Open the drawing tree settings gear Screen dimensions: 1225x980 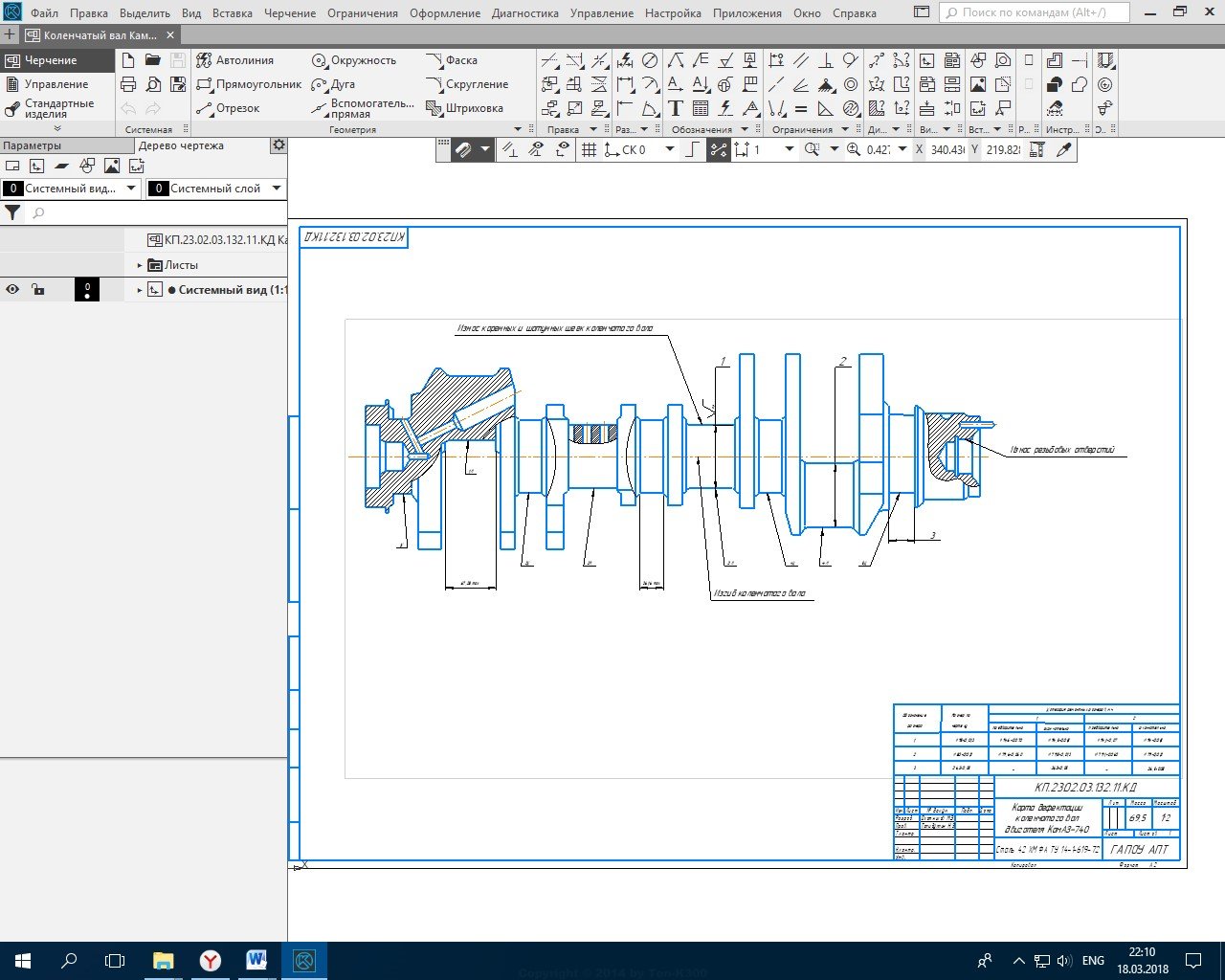[278, 145]
